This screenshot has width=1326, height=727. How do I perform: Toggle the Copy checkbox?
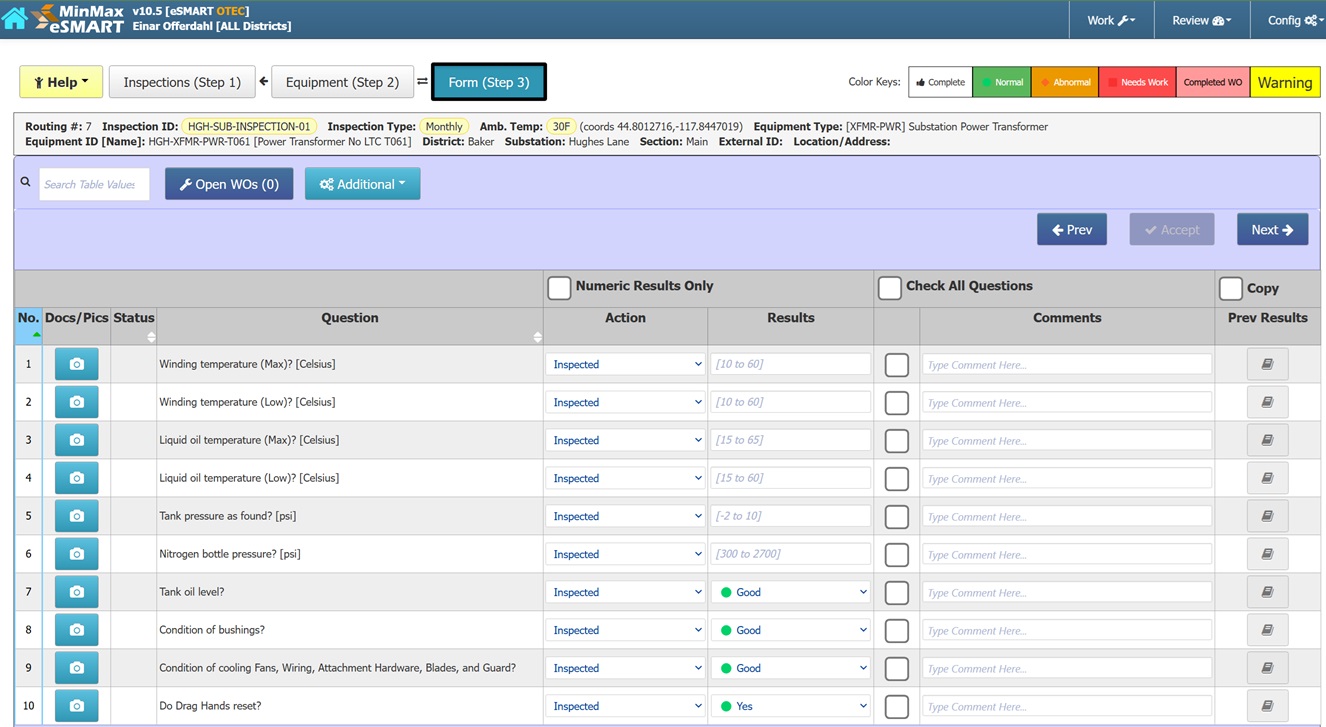(x=1231, y=288)
